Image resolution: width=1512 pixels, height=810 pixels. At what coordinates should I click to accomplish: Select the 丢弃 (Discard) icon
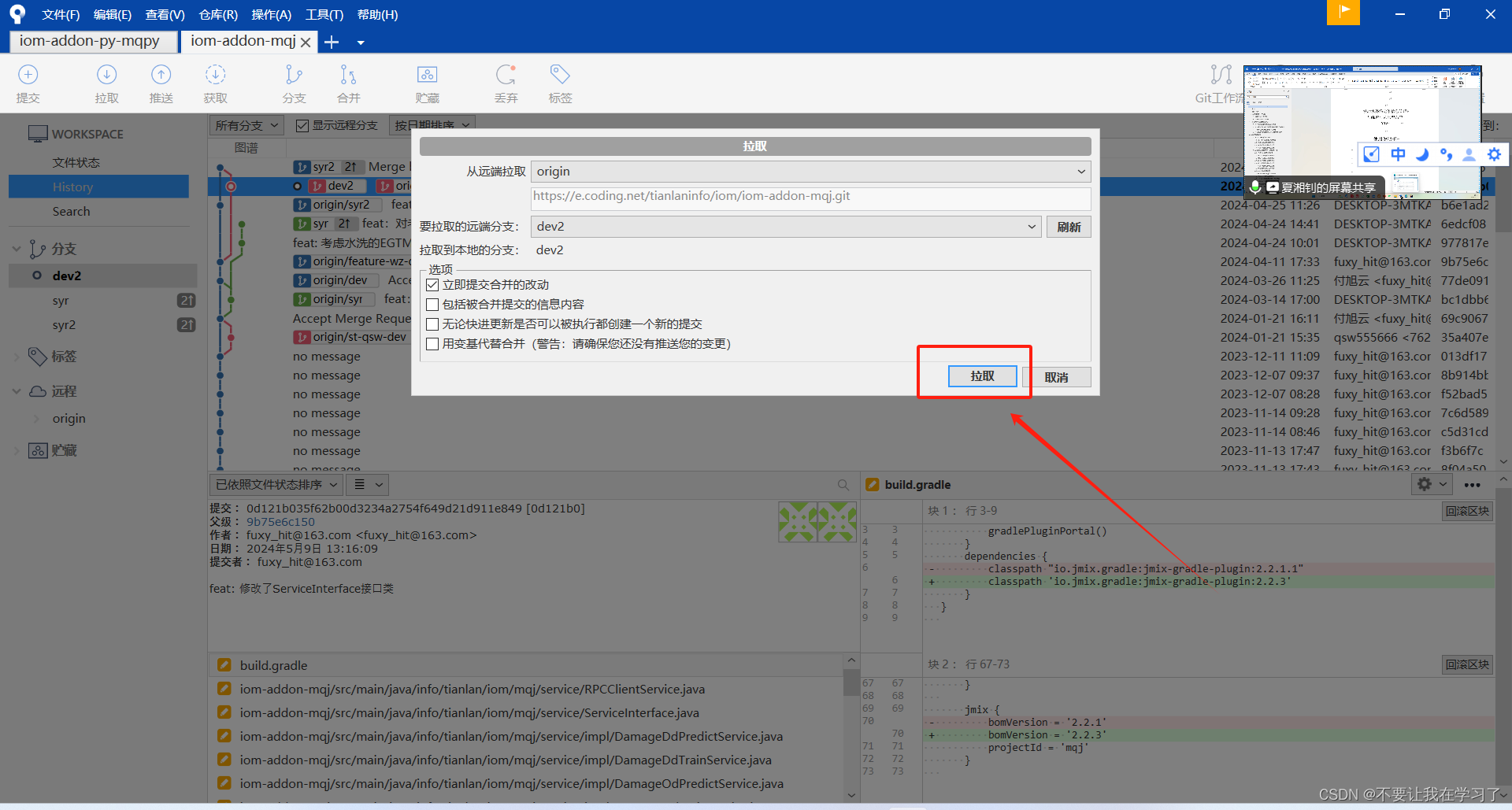[x=506, y=83]
